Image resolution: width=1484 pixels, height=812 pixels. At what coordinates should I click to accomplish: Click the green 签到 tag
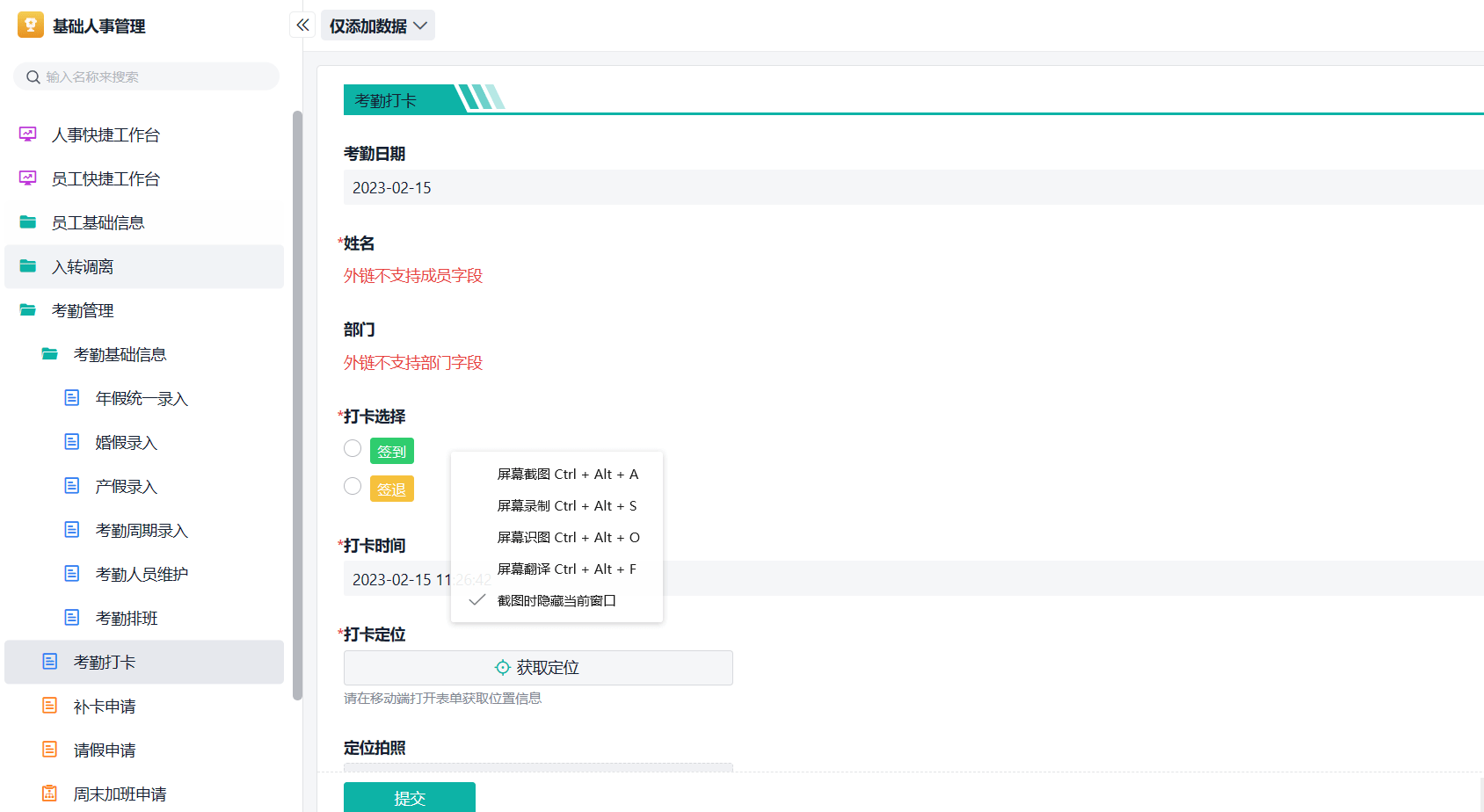pos(392,451)
